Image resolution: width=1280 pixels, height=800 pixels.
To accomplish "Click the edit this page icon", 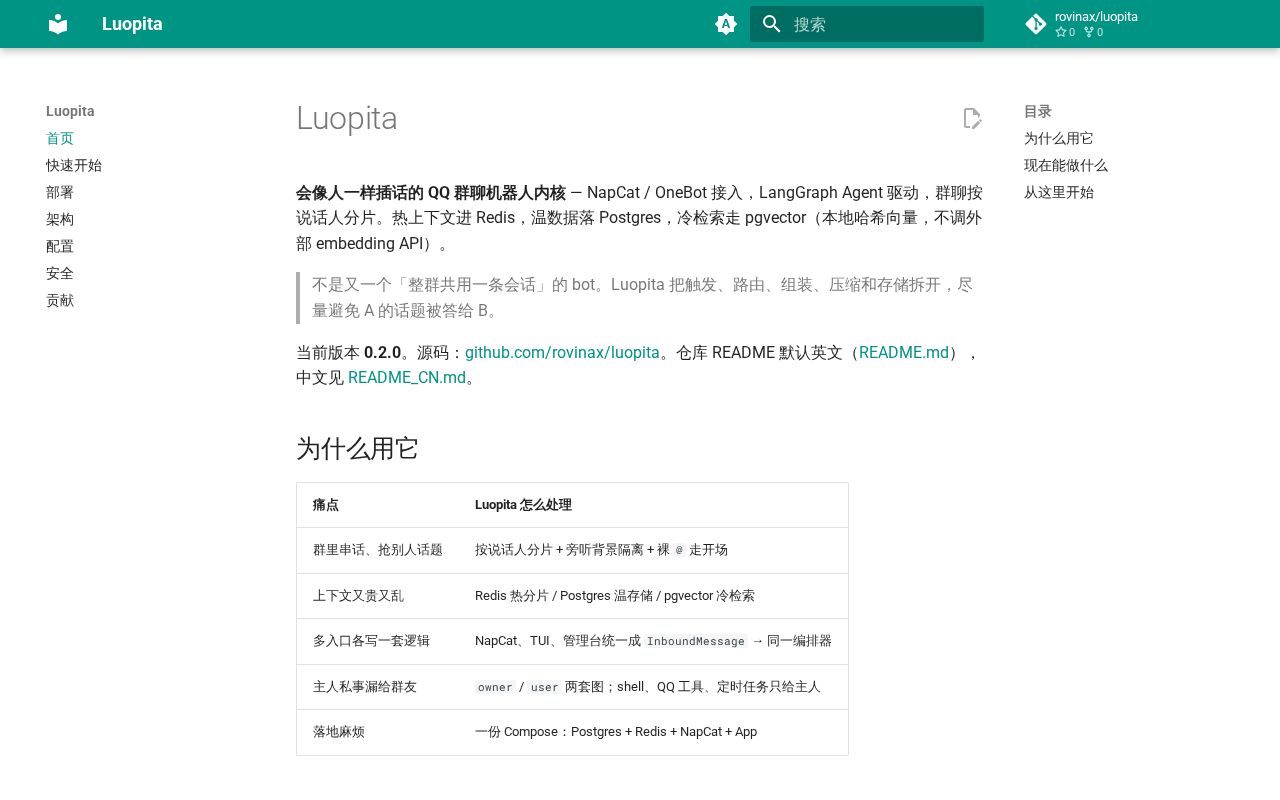I will click(972, 119).
